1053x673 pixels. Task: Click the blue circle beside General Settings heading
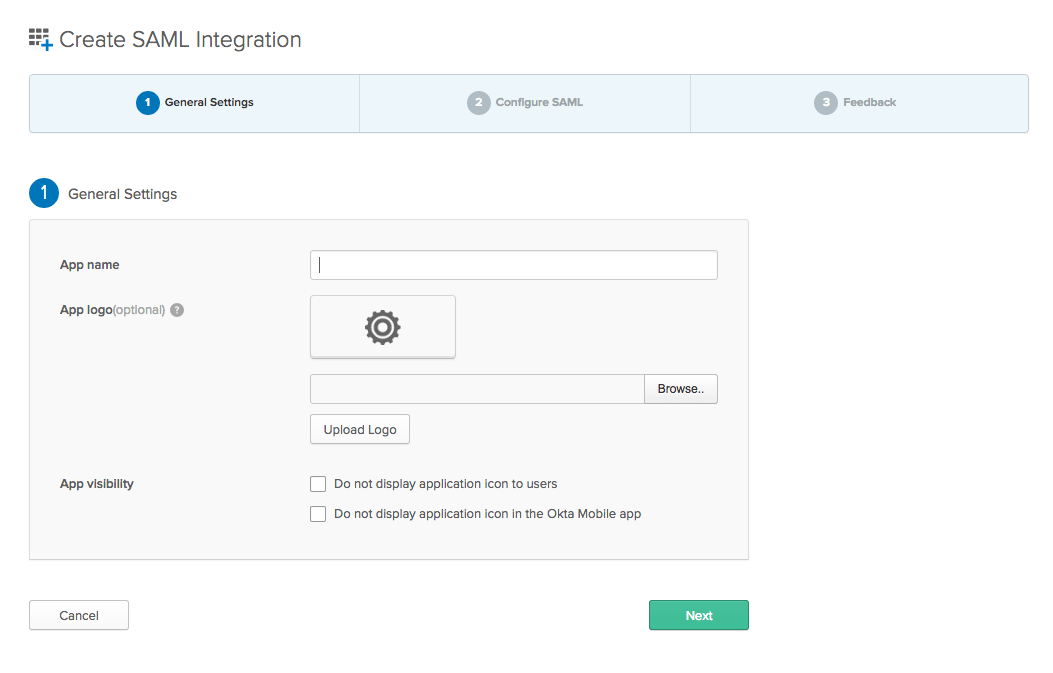(44, 193)
